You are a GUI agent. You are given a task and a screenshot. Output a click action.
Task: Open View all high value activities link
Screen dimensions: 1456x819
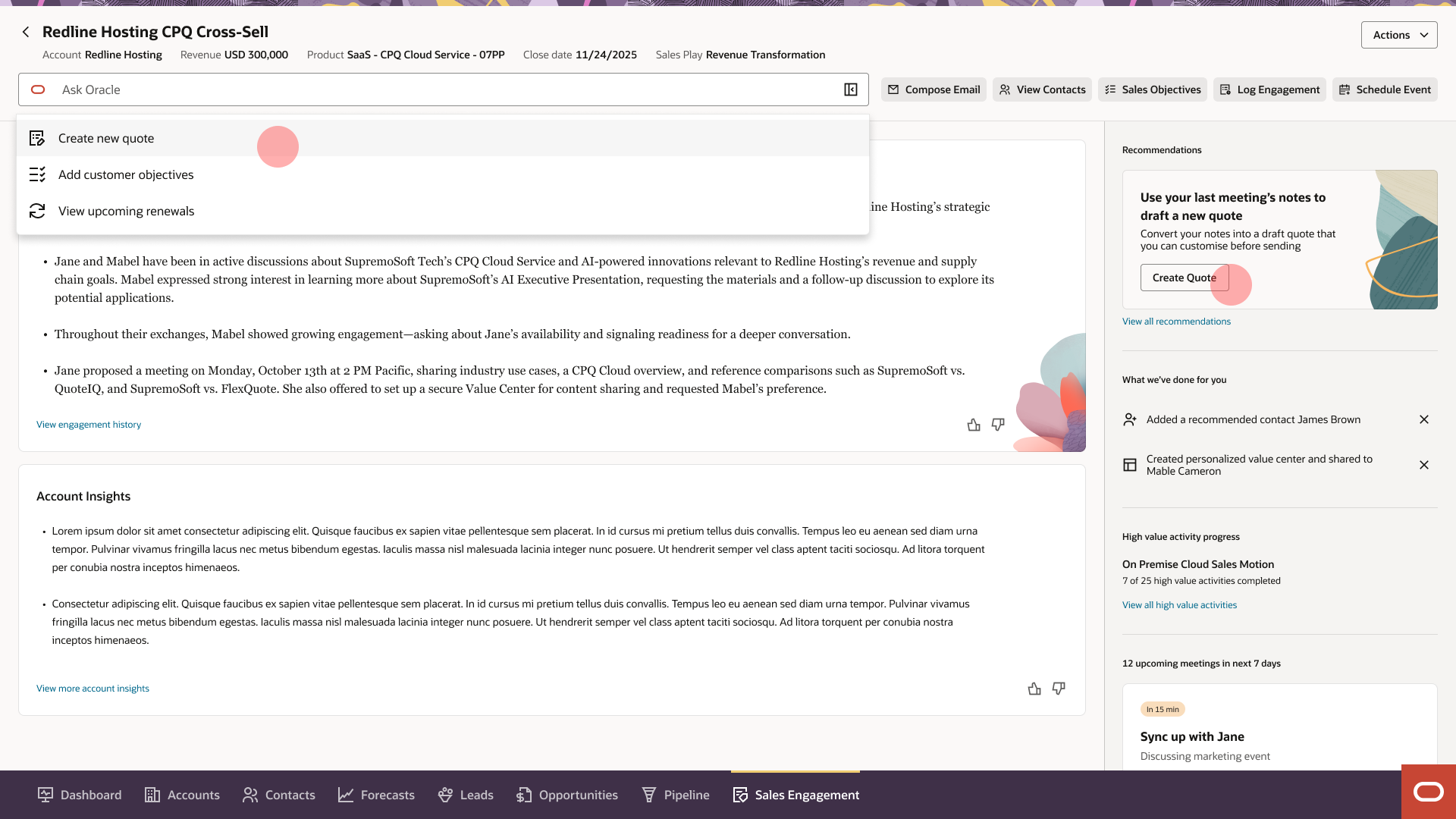1179,605
